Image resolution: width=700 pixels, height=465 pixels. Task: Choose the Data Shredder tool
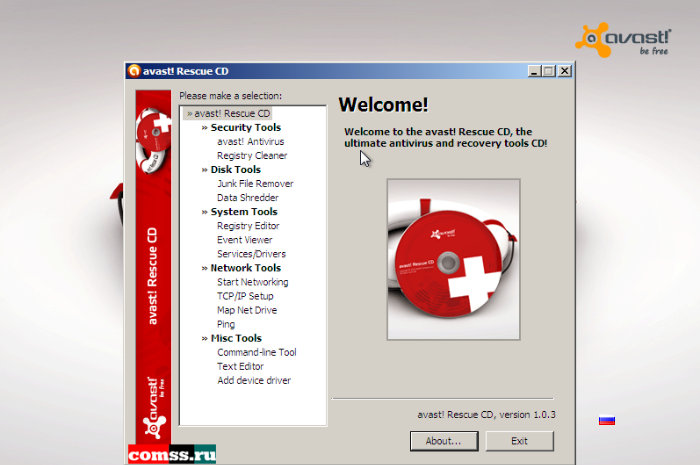pyautogui.click(x=248, y=198)
